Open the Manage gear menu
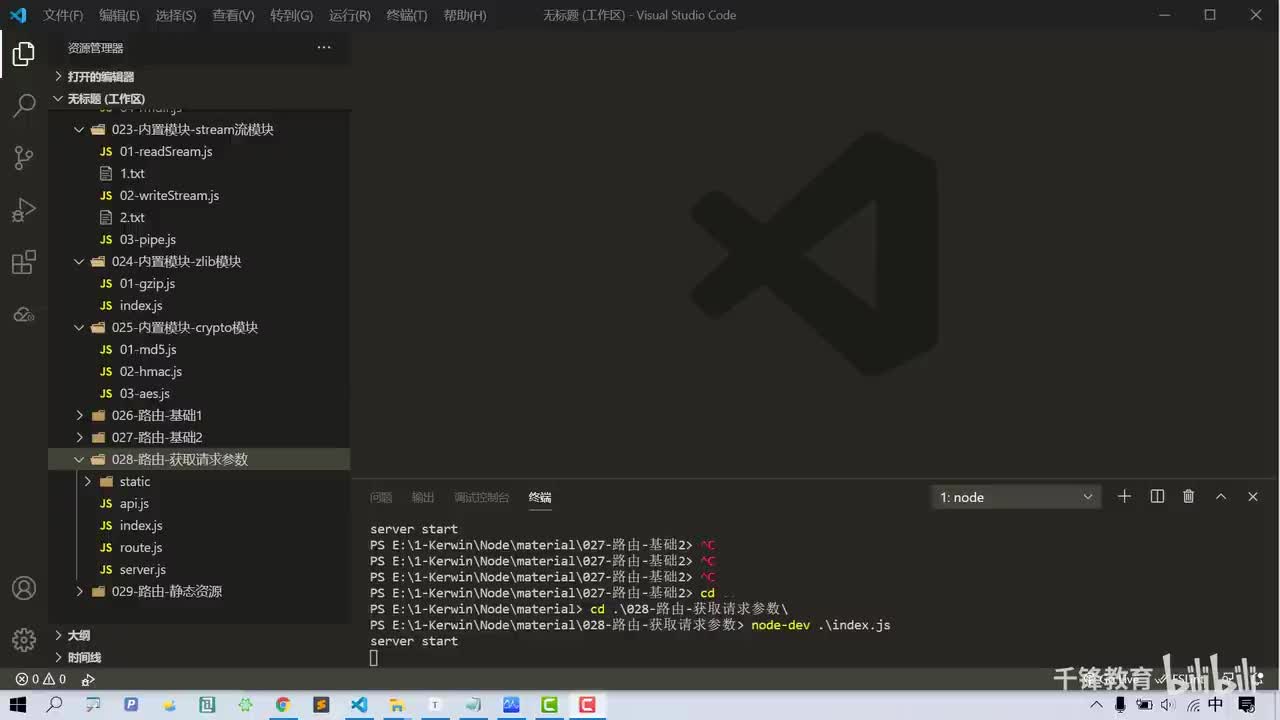1280x720 pixels. coord(24,639)
